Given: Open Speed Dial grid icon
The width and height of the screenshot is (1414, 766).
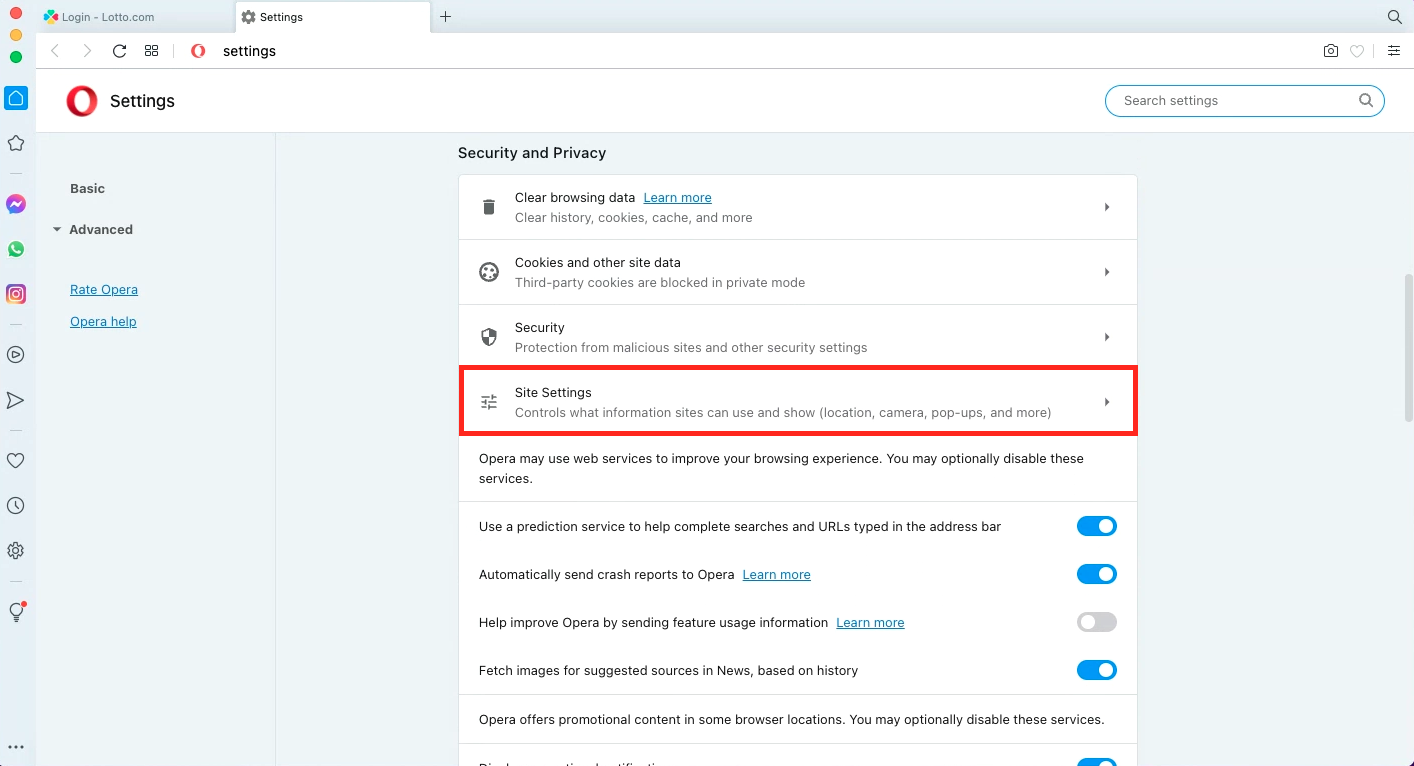Looking at the screenshot, I should (x=152, y=51).
